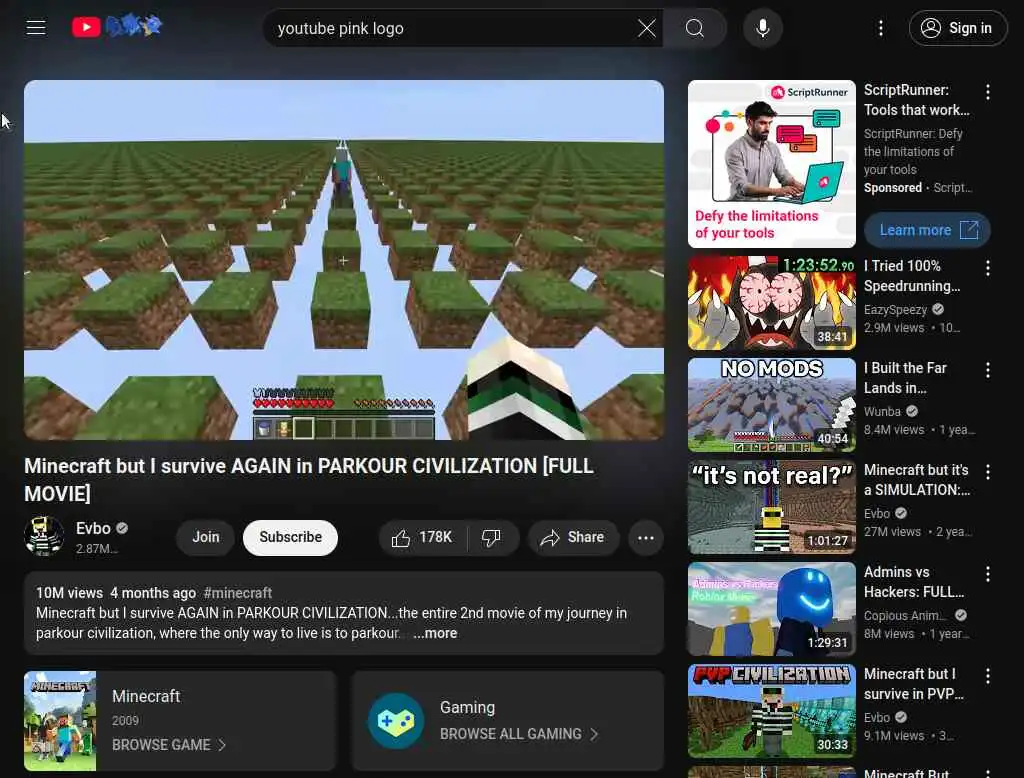1024x778 pixels.
Task: Open 'I Built the Far Lands' thumbnail
Action: click(x=771, y=404)
